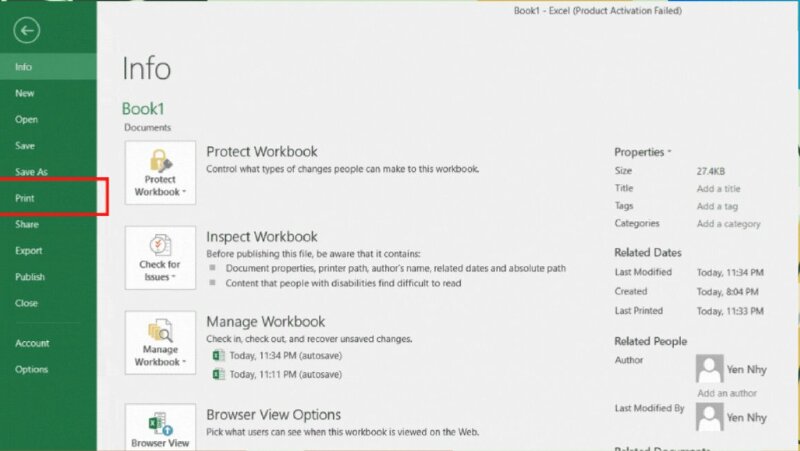Image resolution: width=800 pixels, height=451 pixels.
Task: Open the Export page
Action: point(29,251)
